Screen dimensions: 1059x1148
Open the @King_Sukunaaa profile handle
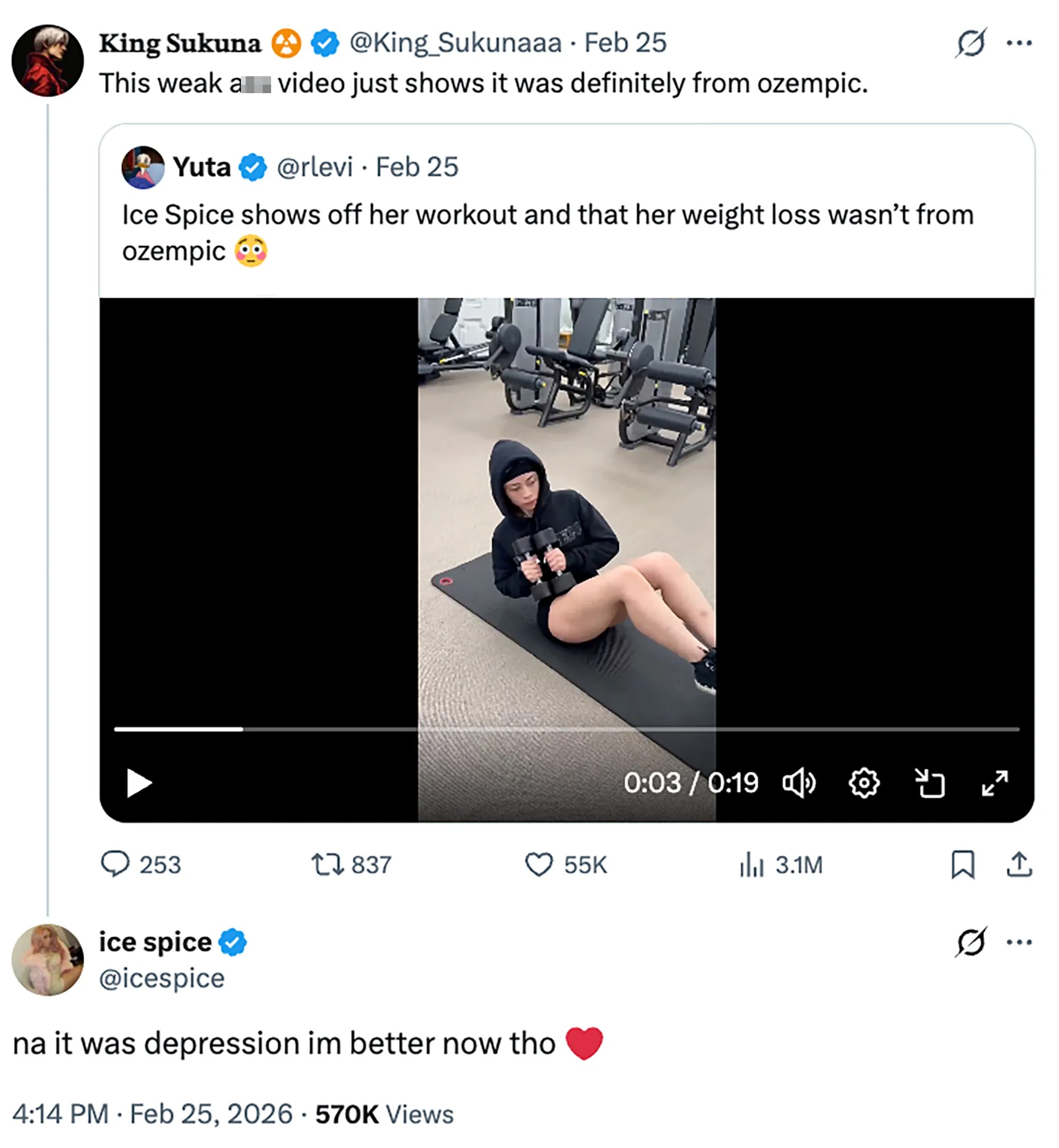coord(455,43)
